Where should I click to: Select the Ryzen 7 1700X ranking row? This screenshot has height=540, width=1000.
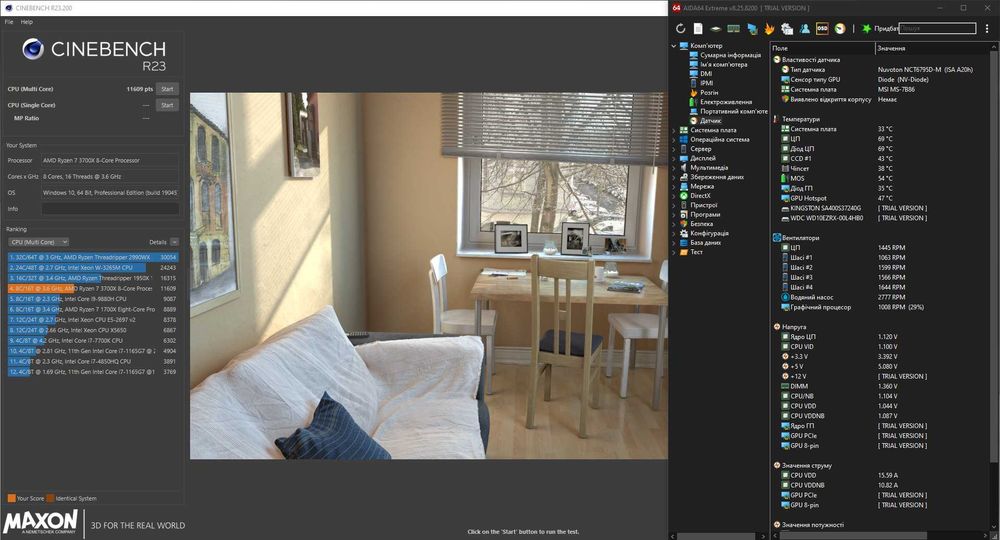click(x=93, y=309)
